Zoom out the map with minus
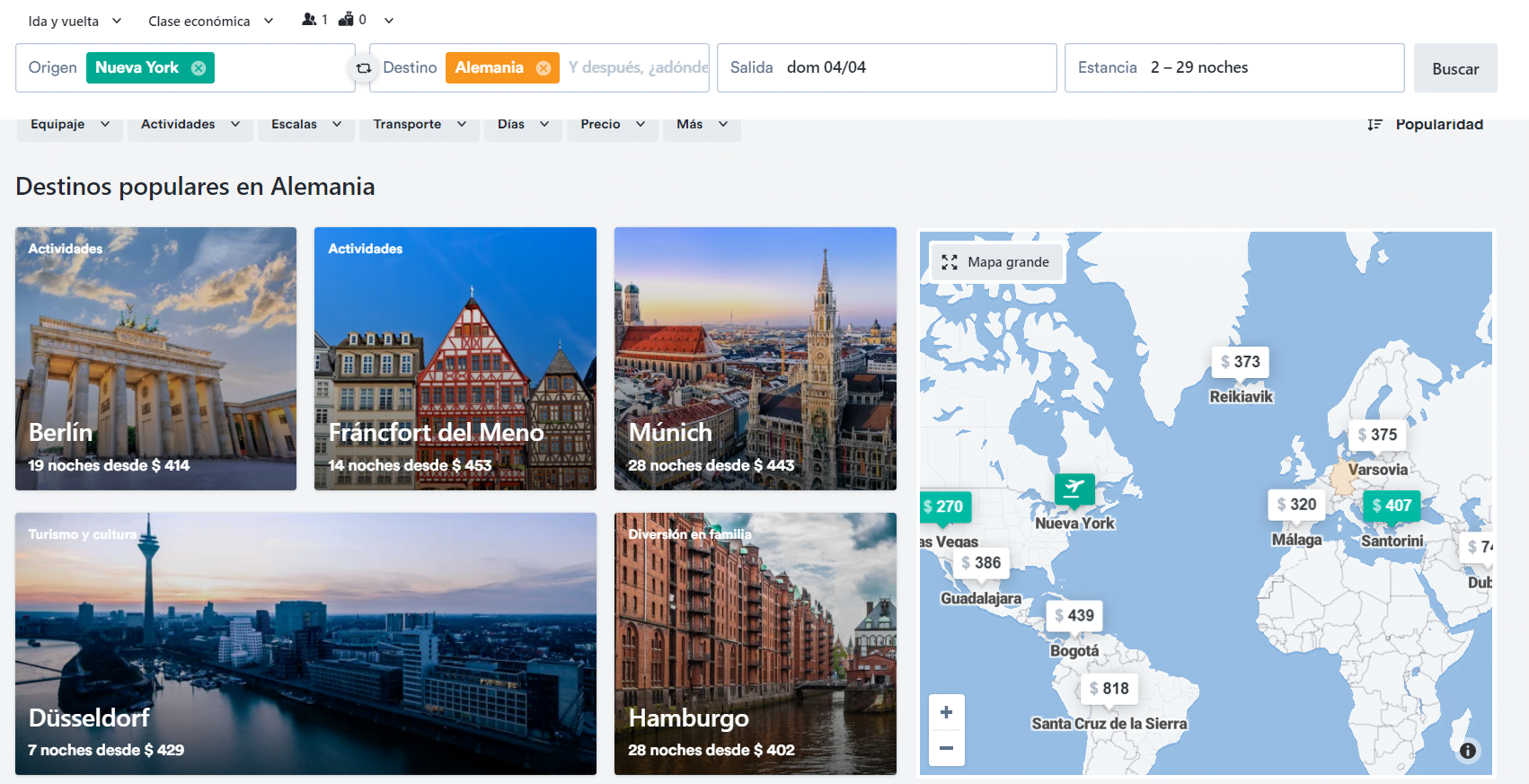The width and height of the screenshot is (1529, 784). 946,748
